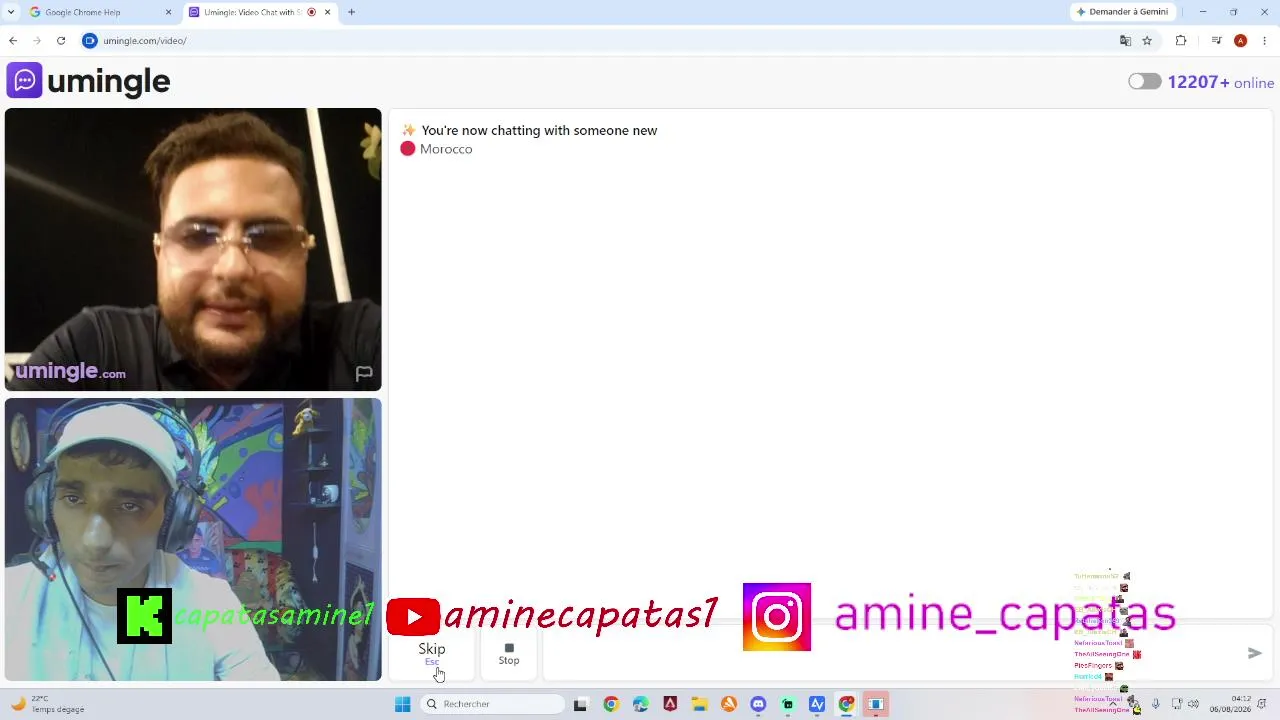
Task: Toggle the switch beside the online count
Action: coord(1145,82)
